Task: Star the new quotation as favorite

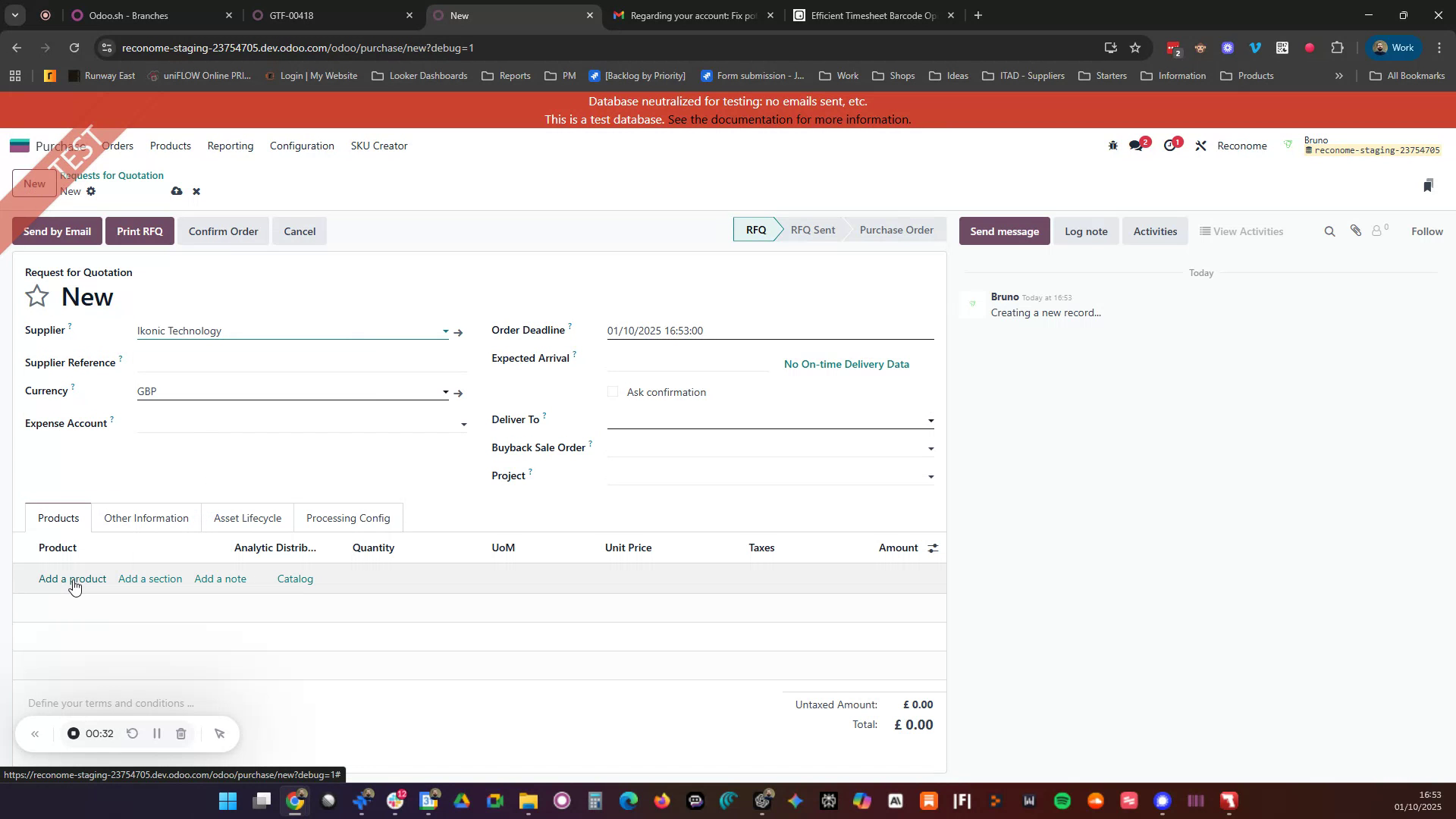Action: [36, 296]
